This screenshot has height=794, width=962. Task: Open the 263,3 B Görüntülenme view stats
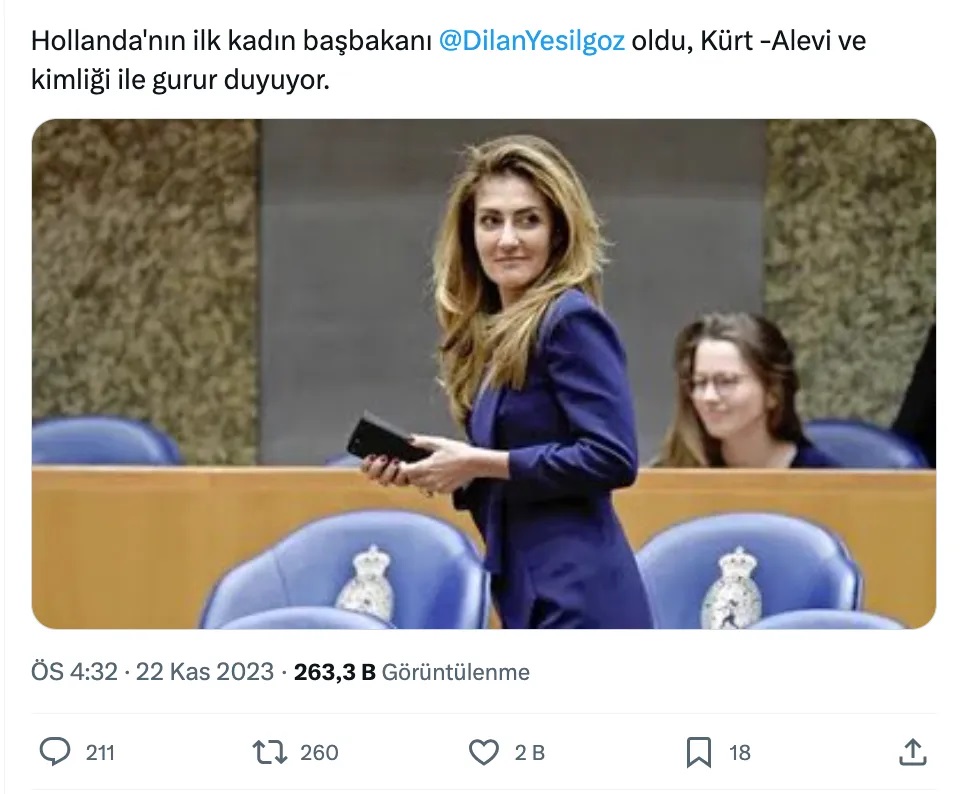tap(412, 672)
